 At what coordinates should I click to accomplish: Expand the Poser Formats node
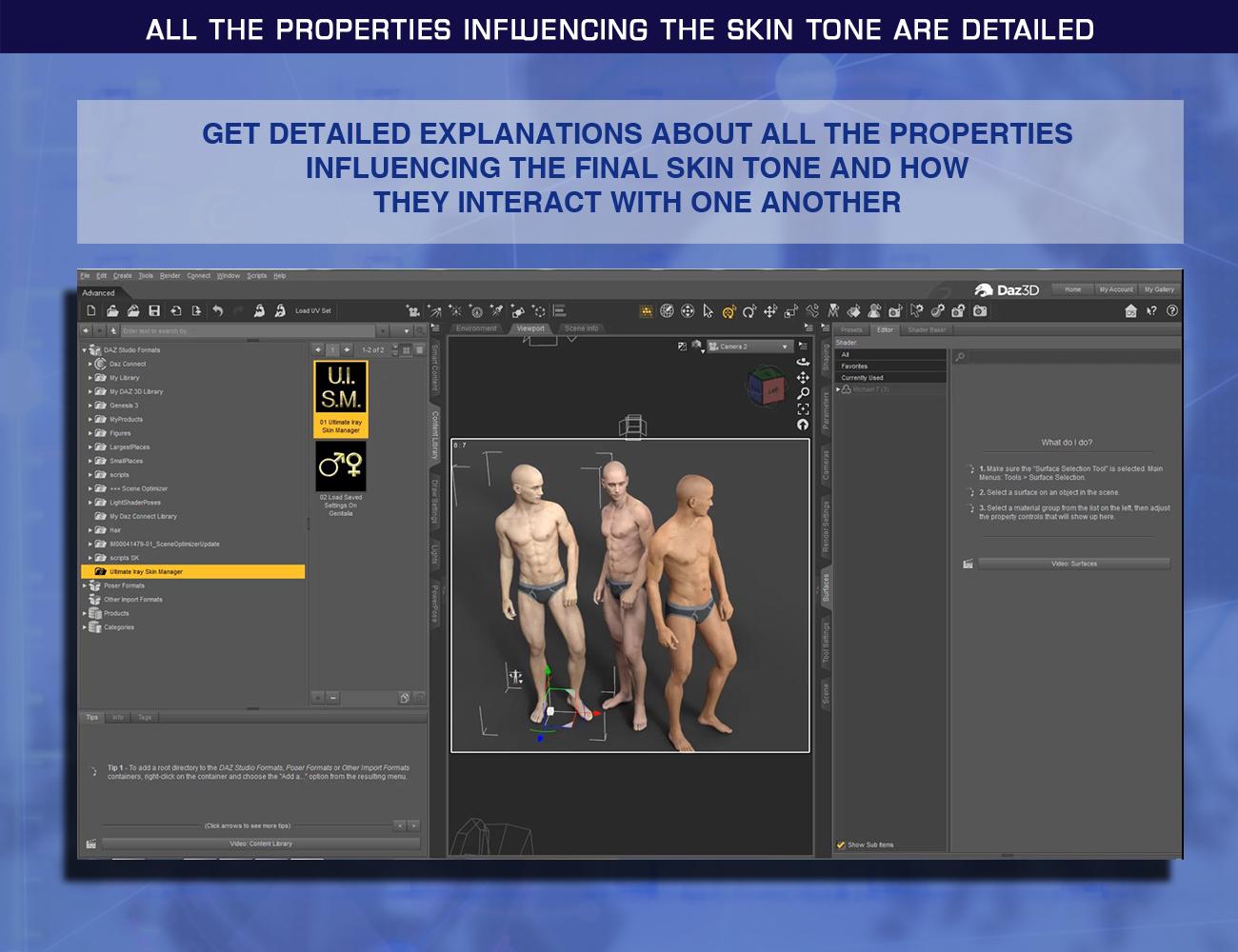[x=84, y=585]
